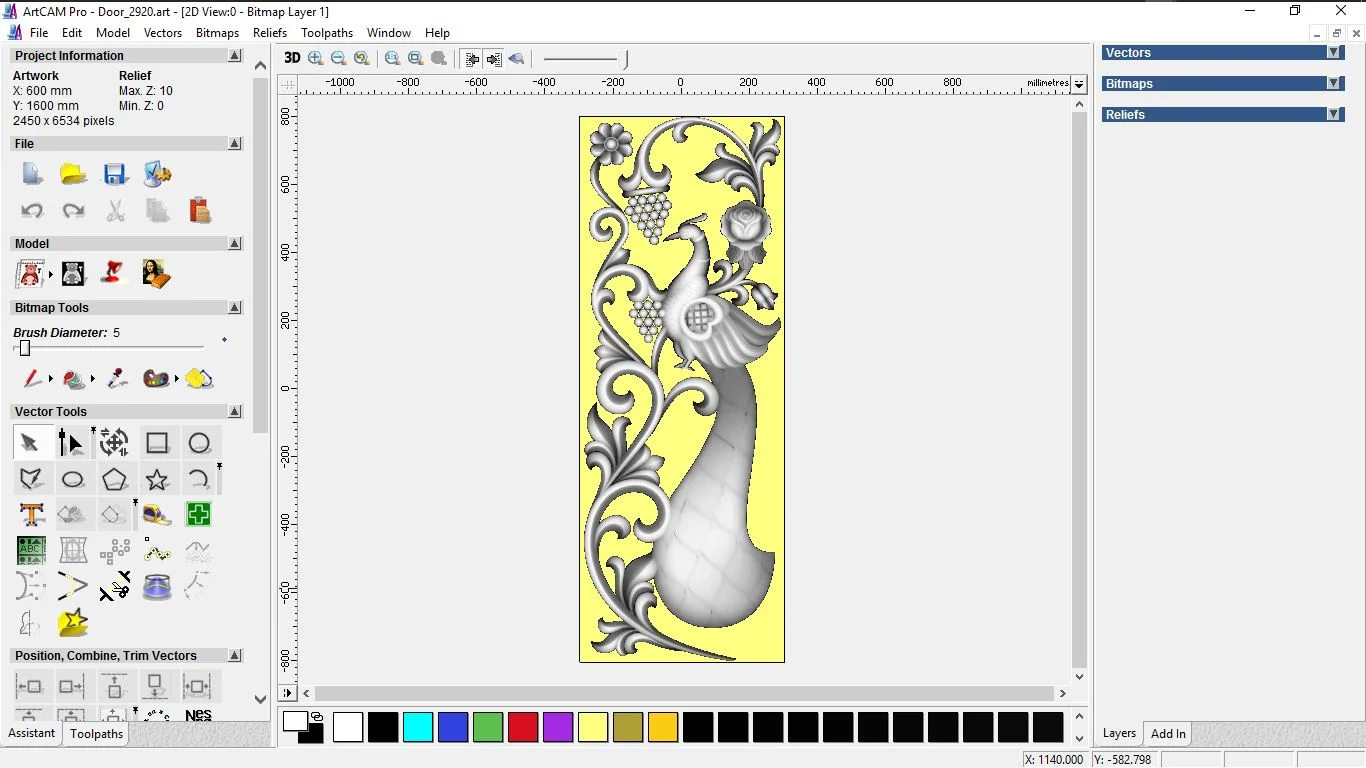Image resolution: width=1366 pixels, height=768 pixels.
Task: Switch to 3D view
Action: pos(292,58)
